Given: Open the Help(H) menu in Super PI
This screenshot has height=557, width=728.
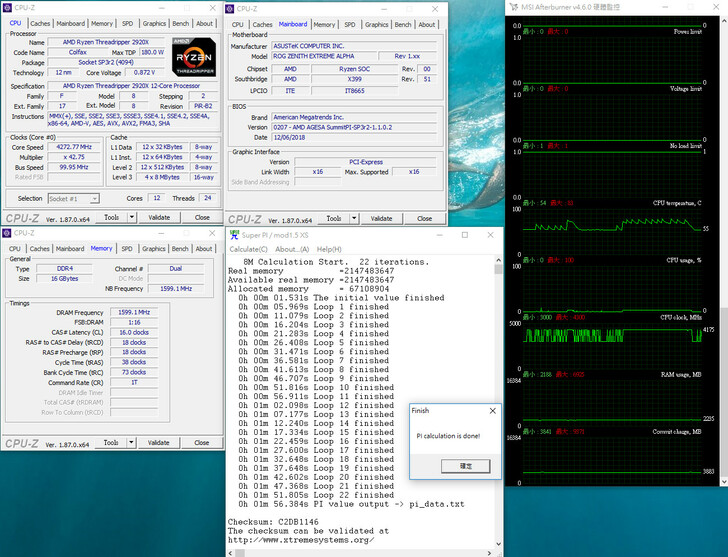Looking at the screenshot, I should (329, 249).
